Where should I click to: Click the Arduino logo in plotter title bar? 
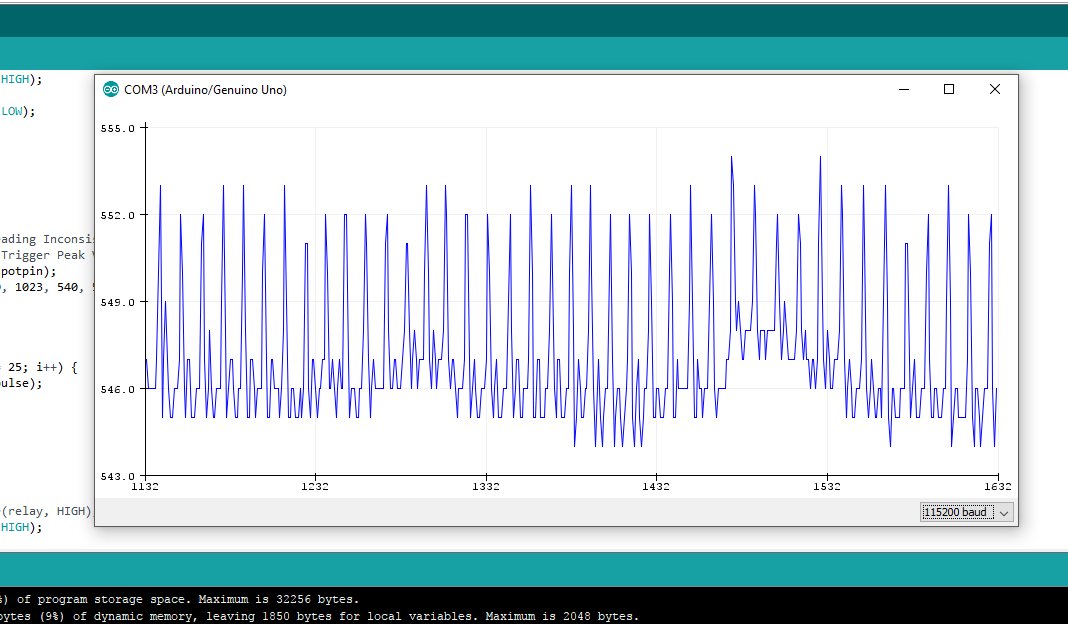click(110, 90)
